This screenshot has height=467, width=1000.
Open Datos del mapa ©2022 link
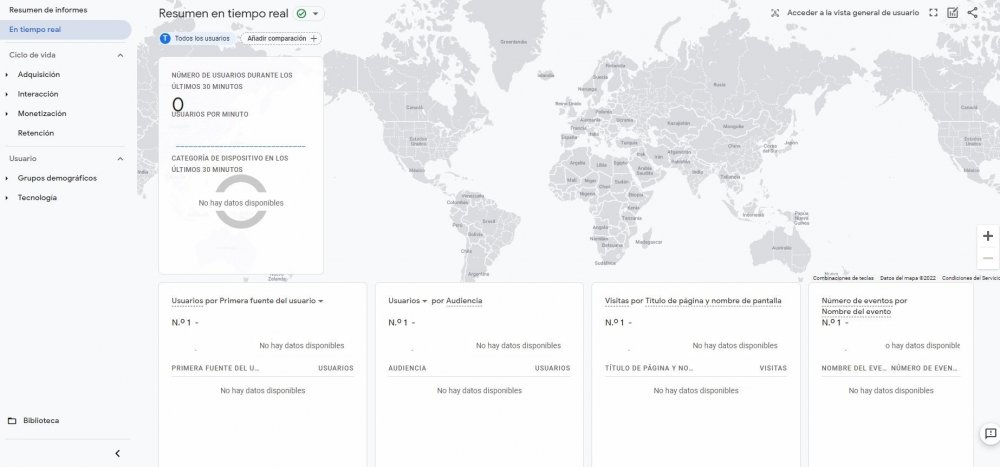point(908,278)
